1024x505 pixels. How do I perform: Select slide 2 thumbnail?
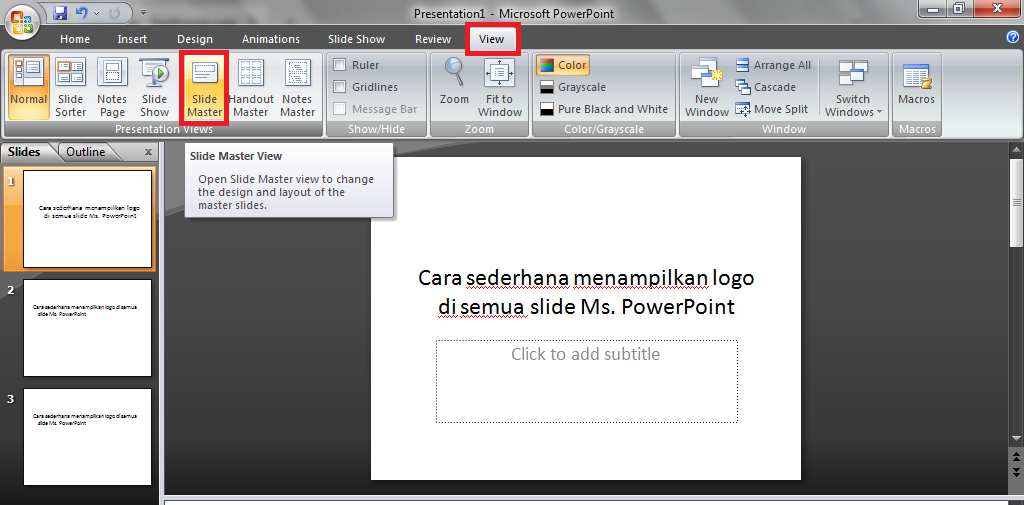87,328
